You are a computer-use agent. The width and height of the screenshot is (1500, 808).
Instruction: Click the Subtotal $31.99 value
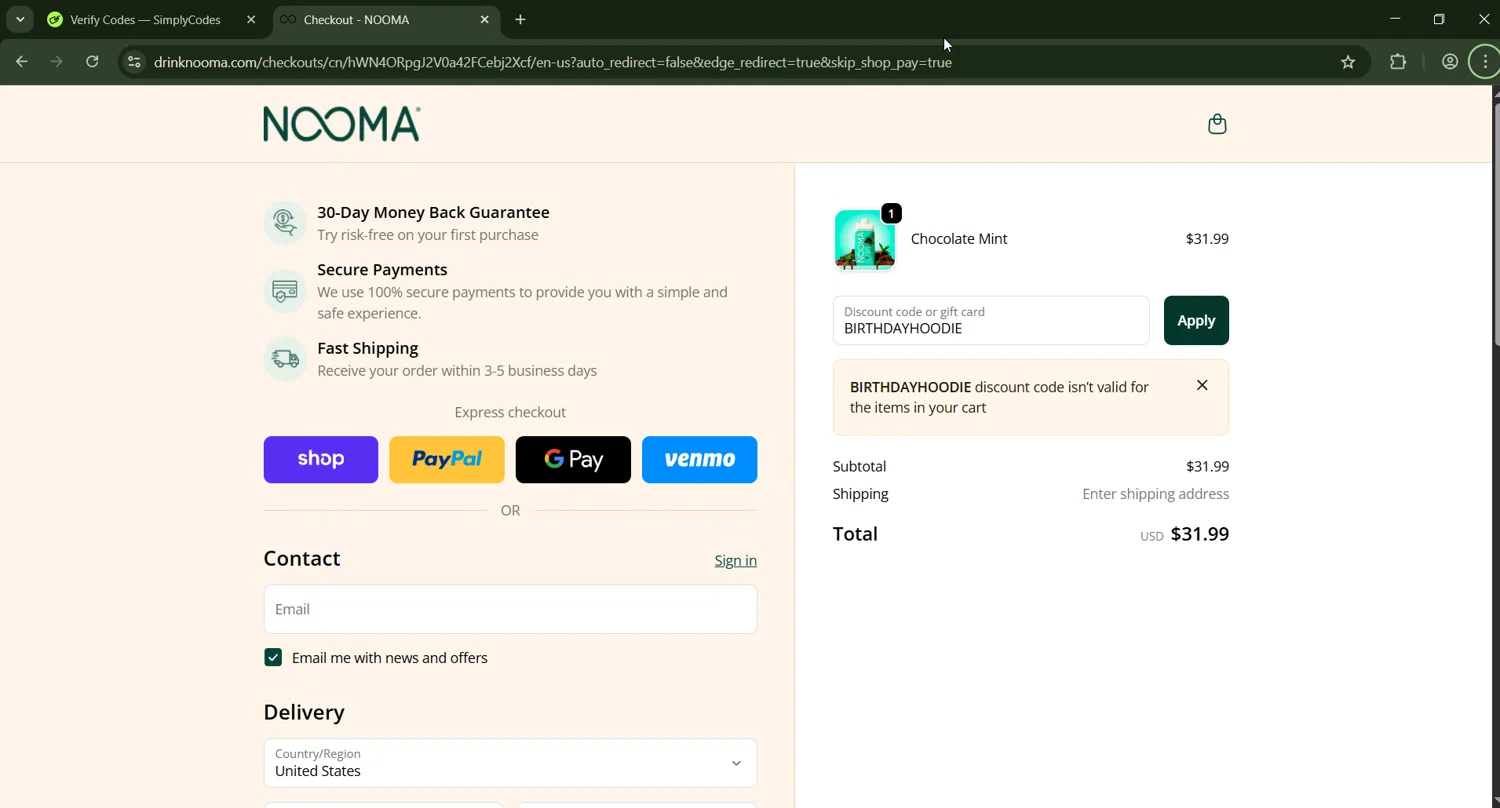(x=1208, y=466)
